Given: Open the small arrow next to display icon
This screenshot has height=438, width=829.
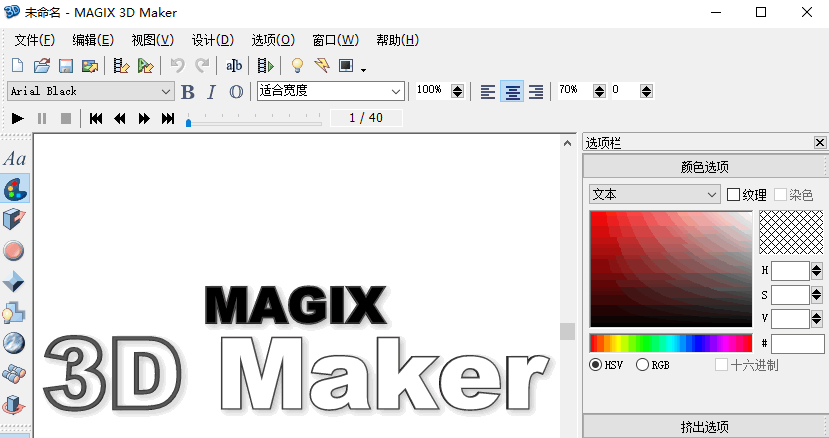Looking at the screenshot, I should tap(363, 69).
